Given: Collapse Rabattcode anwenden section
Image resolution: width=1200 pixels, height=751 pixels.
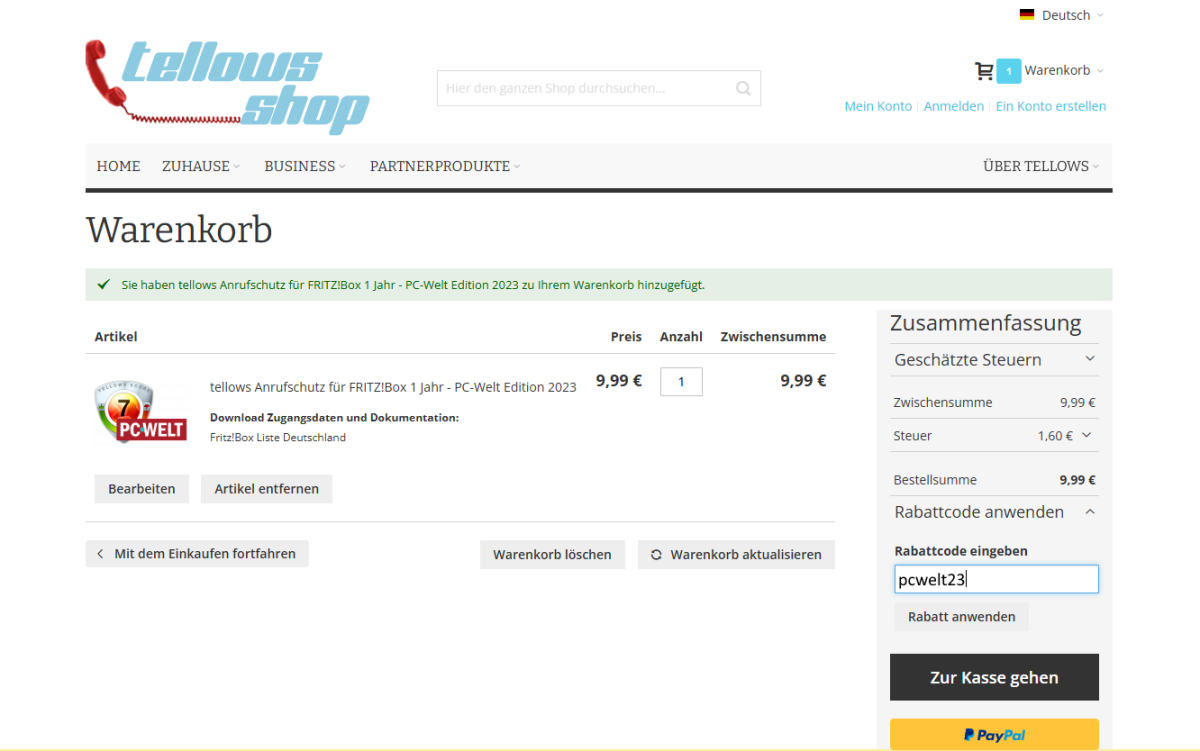Looking at the screenshot, I should point(994,512).
